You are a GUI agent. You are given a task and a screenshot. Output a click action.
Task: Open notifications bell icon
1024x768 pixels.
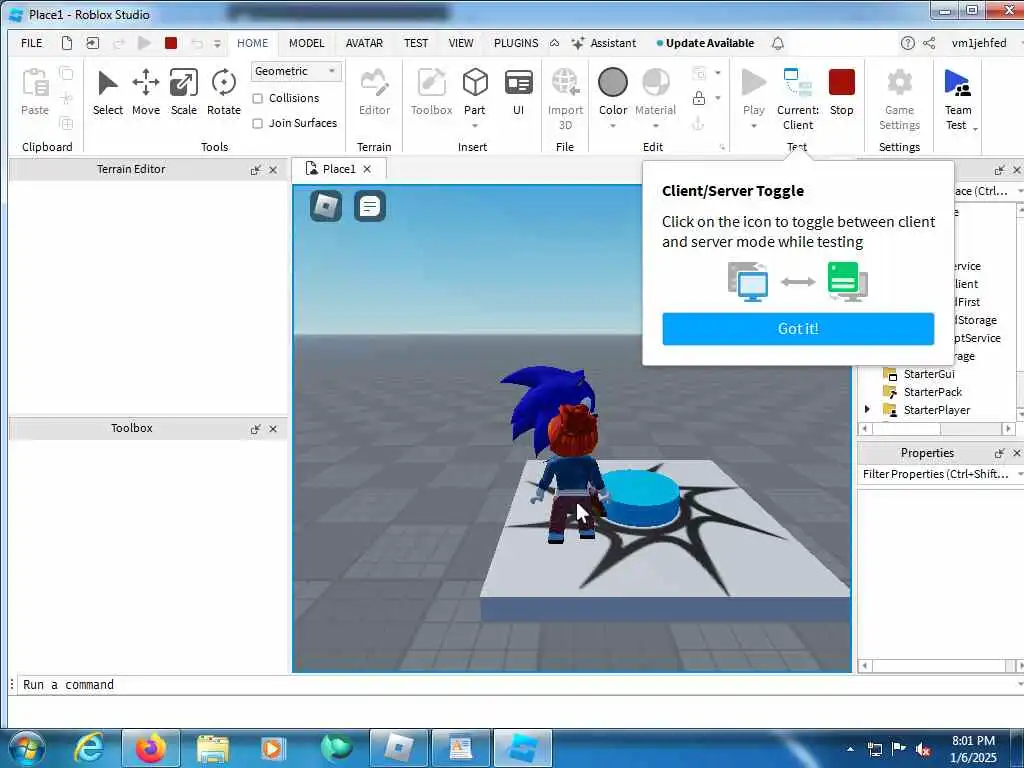click(778, 43)
